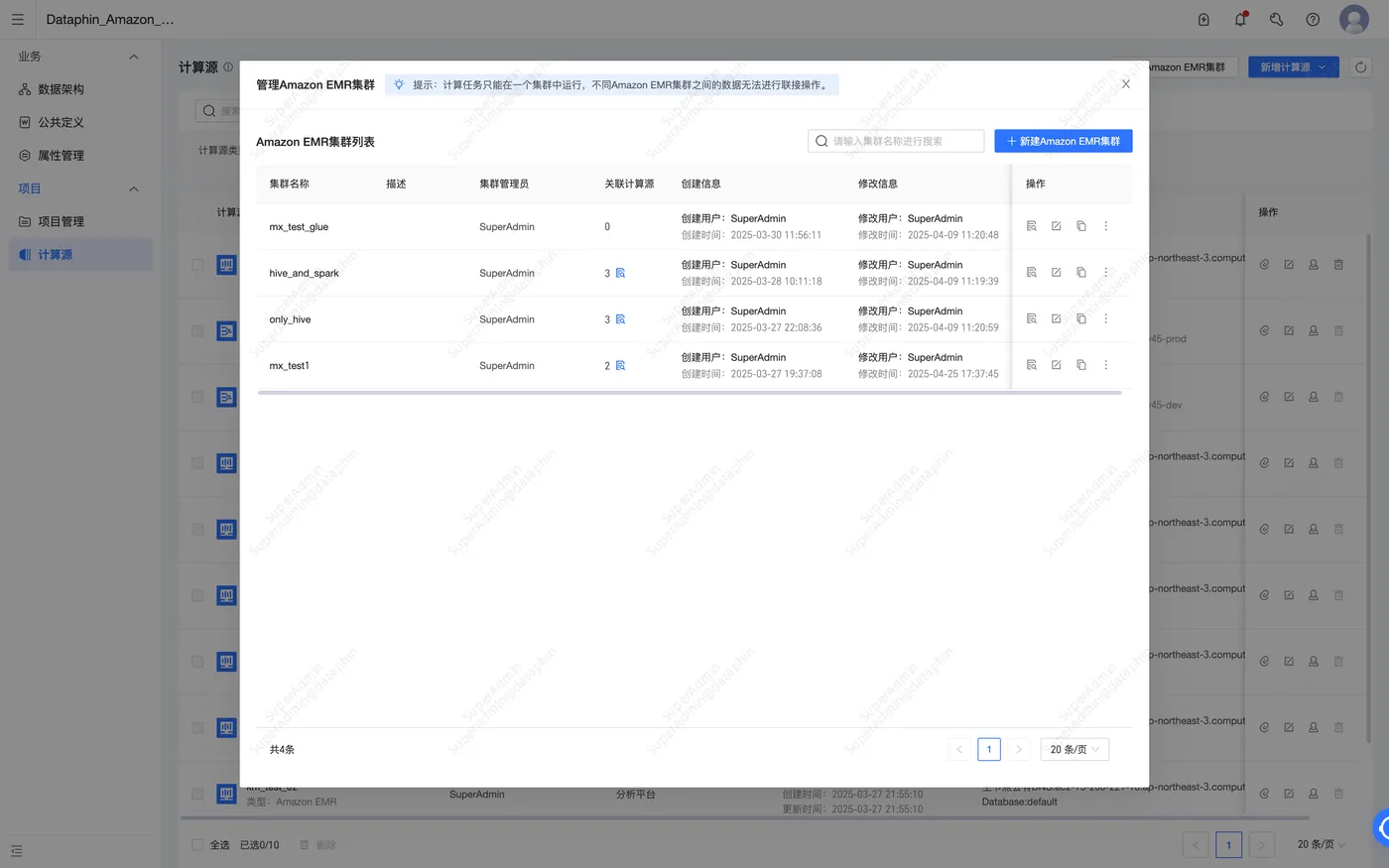
Task: Open 项目管理 in the sidebar
Action: (x=80, y=221)
